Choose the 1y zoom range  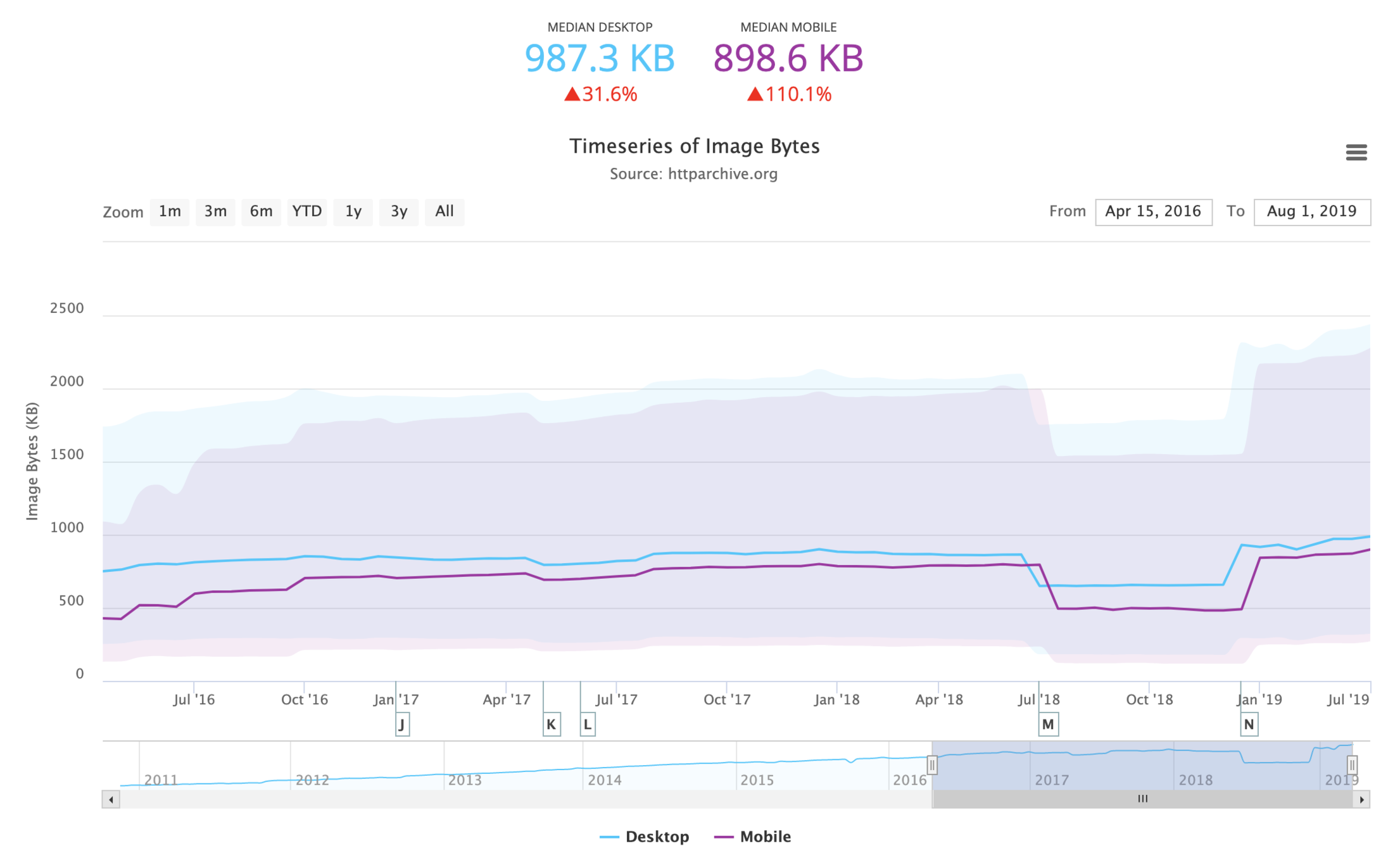(353, 212)
